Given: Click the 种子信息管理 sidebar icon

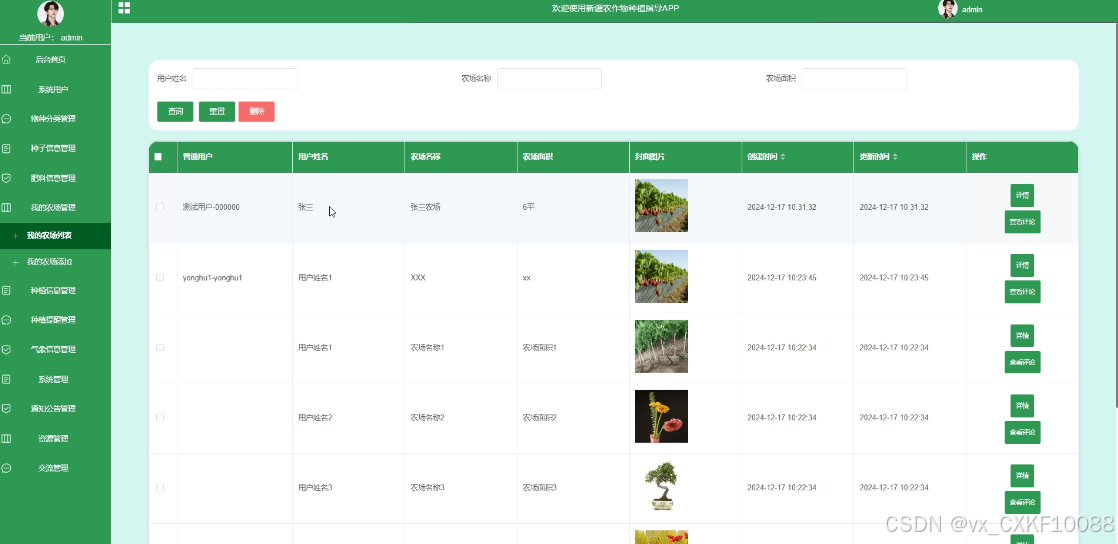Looking at the screenshot, I should coord(6,148).
